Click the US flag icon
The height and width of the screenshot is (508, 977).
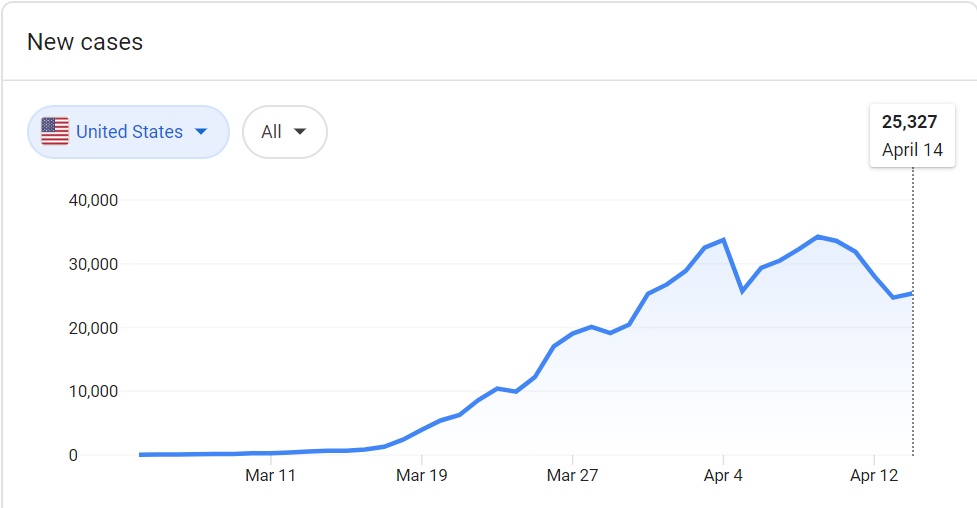pyautogui.click(x=55, y=131)
